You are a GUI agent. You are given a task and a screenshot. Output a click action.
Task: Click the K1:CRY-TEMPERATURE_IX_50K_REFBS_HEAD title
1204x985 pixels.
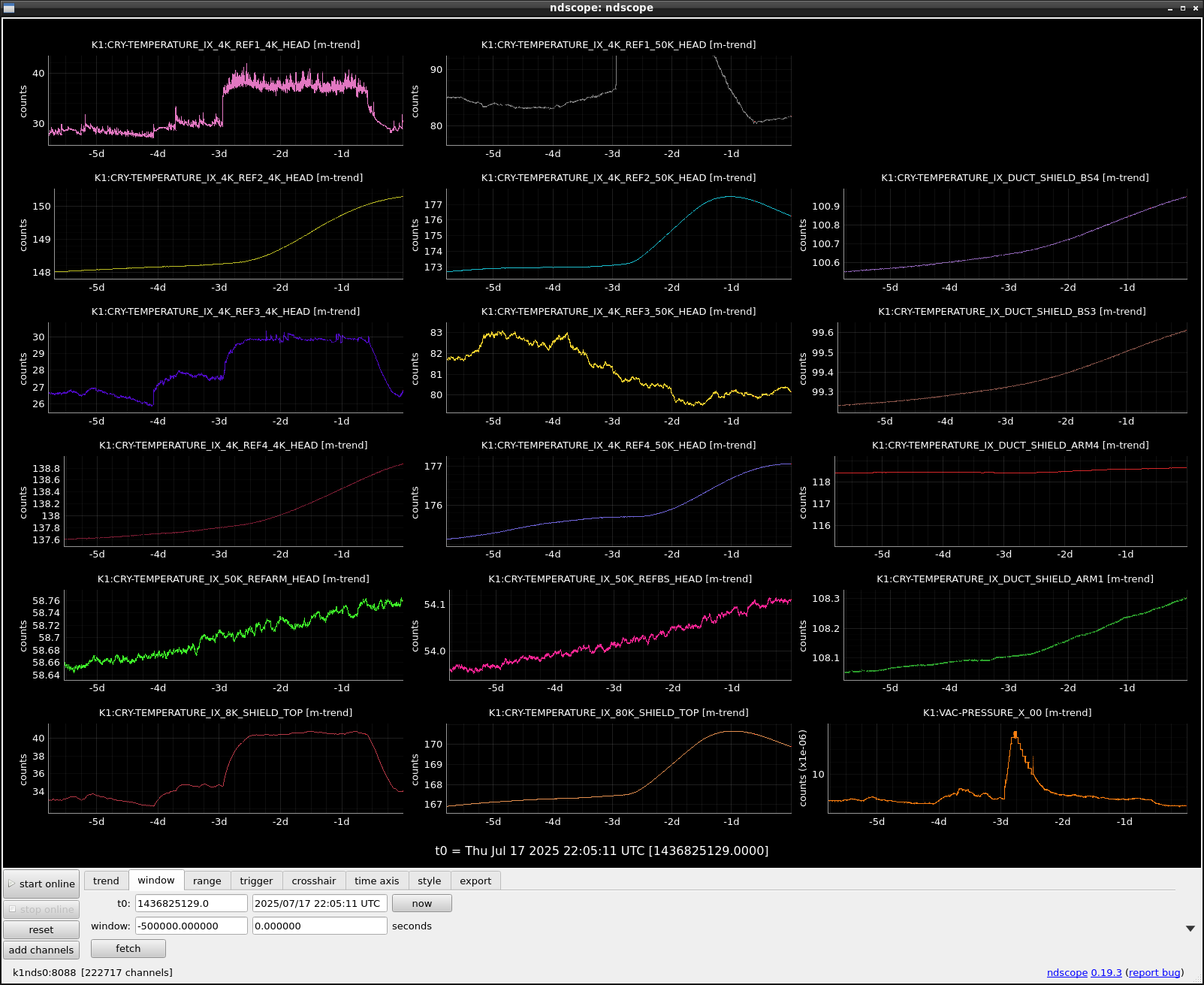click(620, 579)
